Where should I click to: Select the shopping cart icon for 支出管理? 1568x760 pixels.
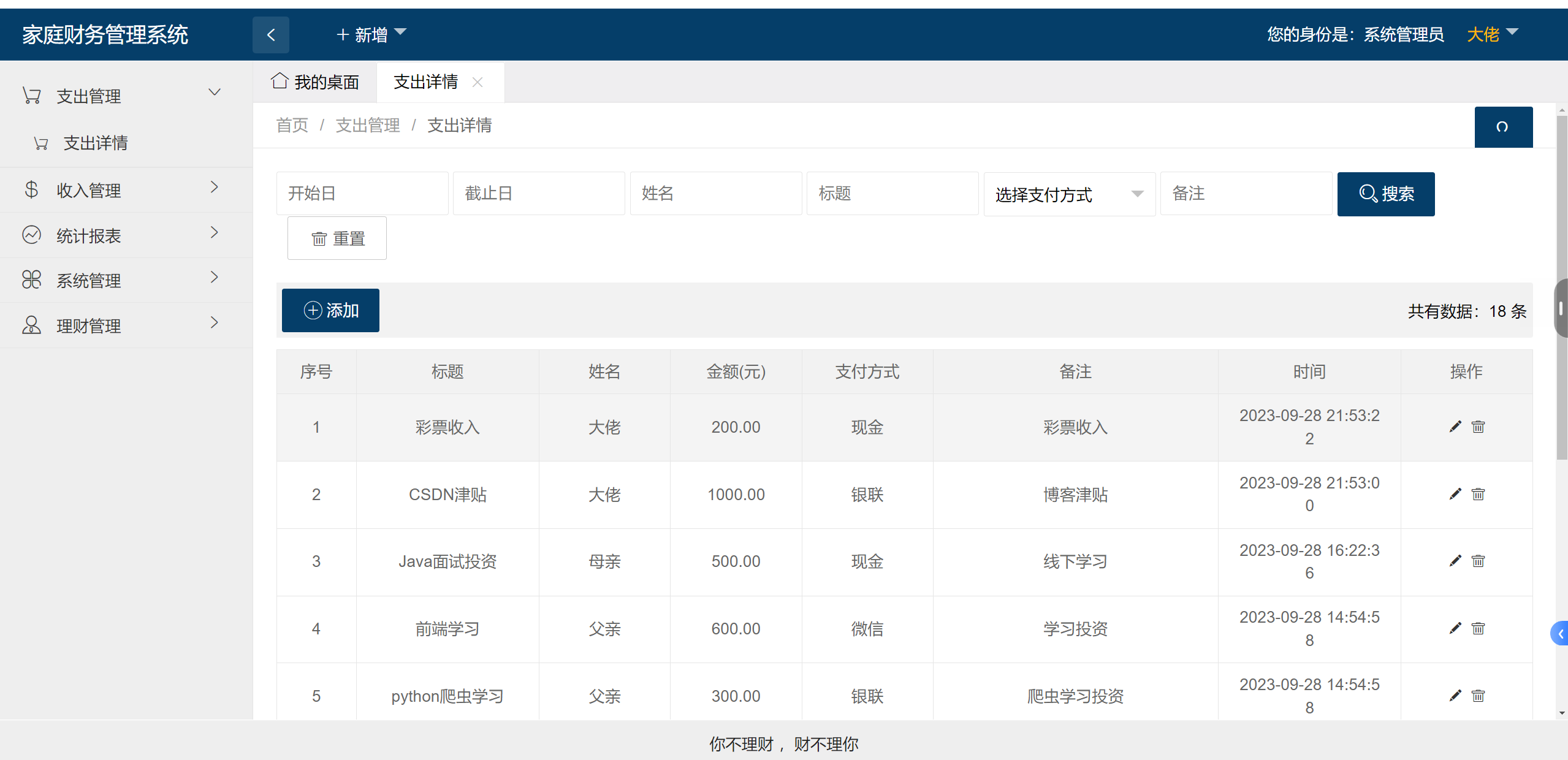tap(31, 95)
